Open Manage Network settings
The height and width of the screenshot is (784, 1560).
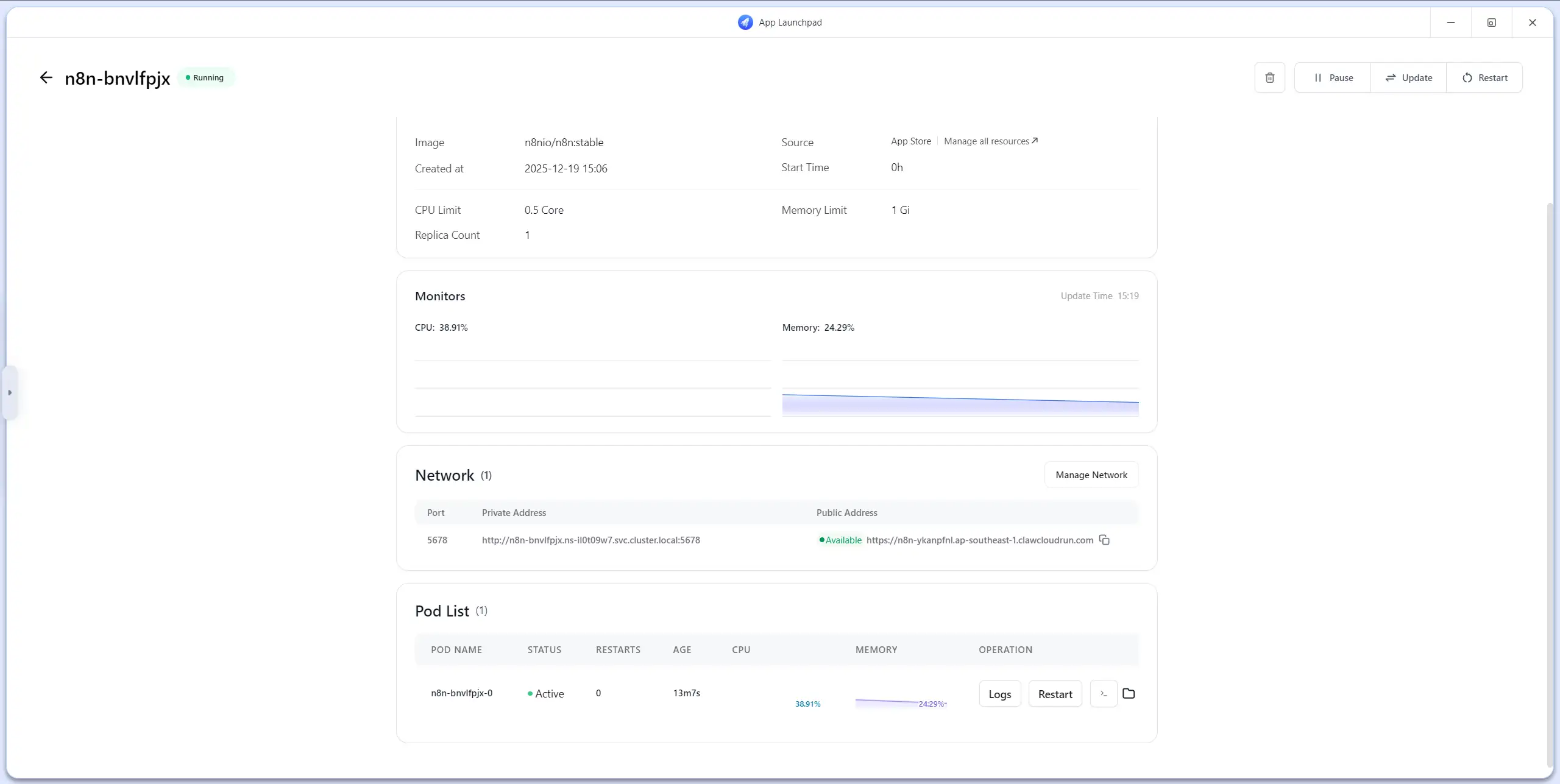click(1091, 475)
